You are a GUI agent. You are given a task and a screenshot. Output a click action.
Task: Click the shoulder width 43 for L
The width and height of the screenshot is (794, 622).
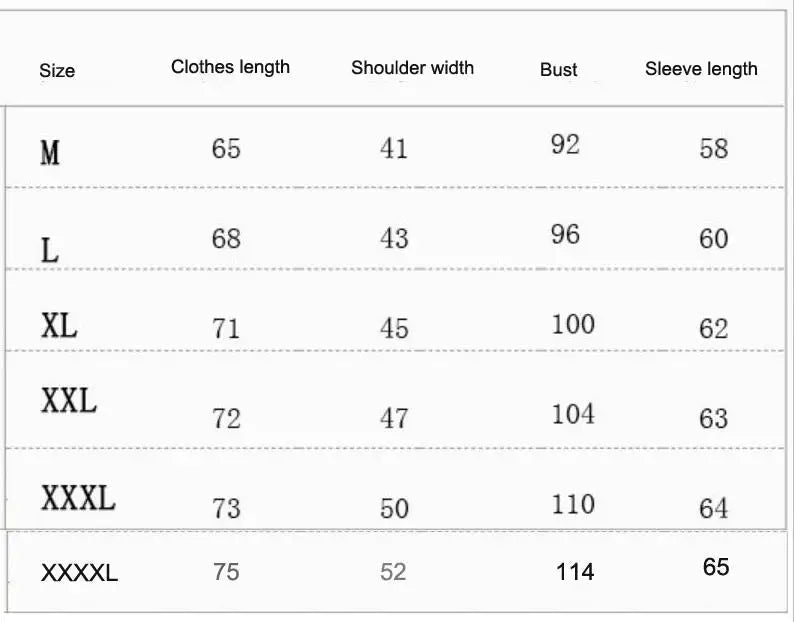coord(394,238)
